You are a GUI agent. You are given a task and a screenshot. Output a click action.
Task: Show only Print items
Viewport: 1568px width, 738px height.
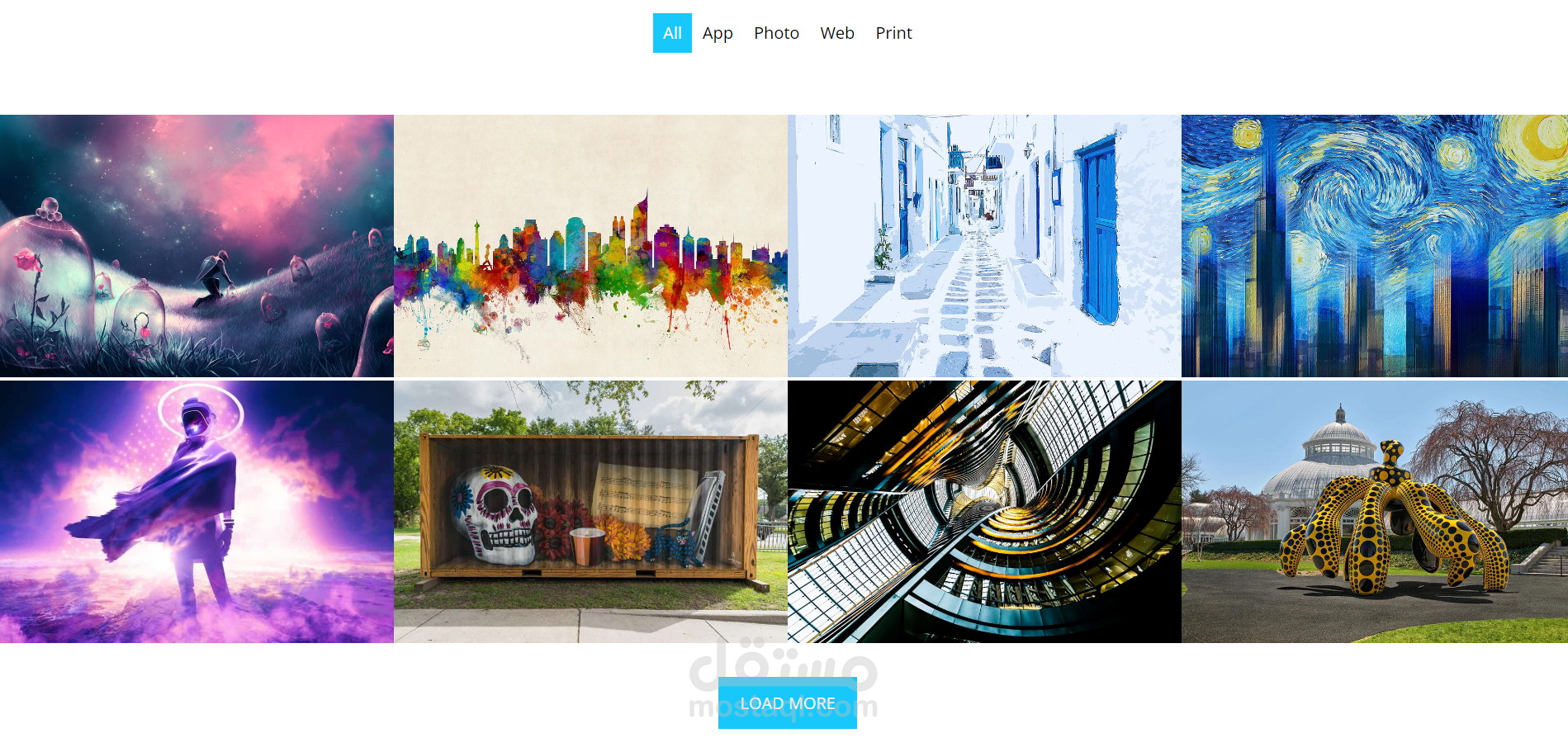(x=893, y=33)
